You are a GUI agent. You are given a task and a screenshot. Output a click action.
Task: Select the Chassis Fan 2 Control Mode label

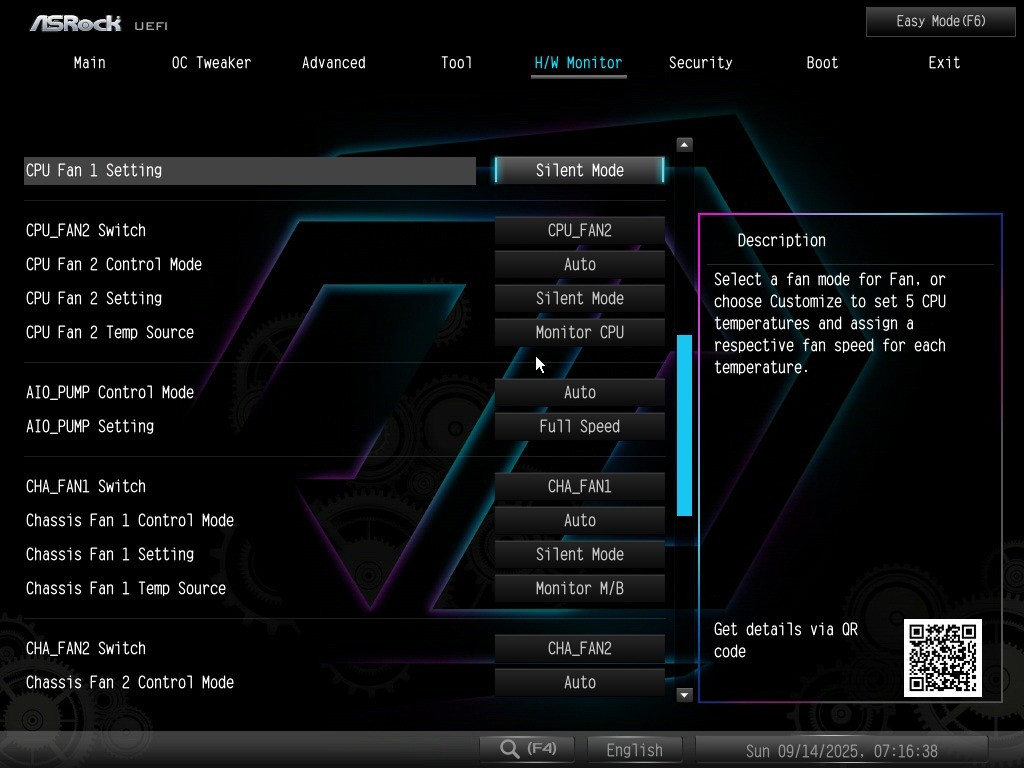click(129, 682)
